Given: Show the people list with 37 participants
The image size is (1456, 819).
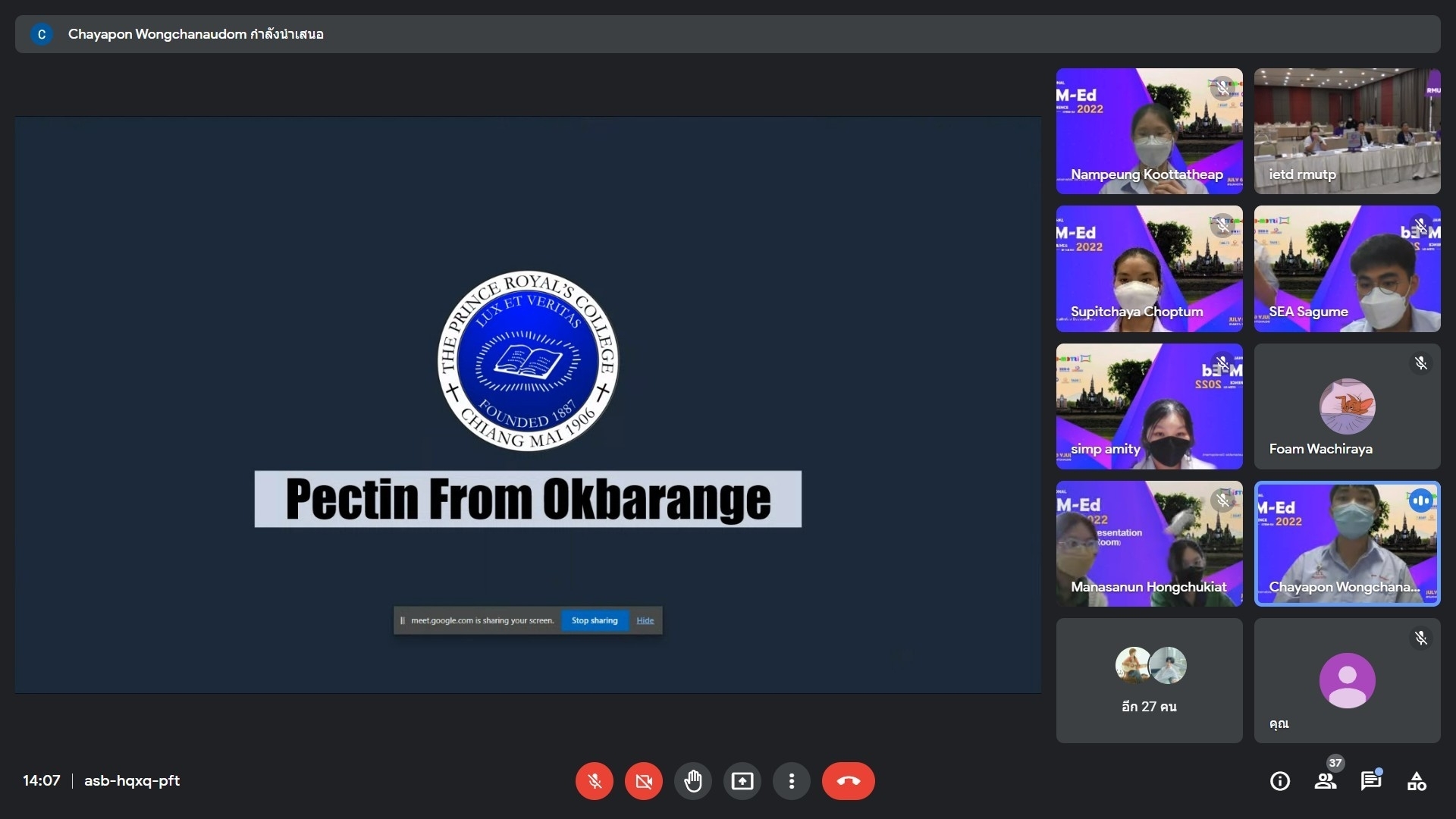Looking at the screenshot, I should tap(1326, 781).
